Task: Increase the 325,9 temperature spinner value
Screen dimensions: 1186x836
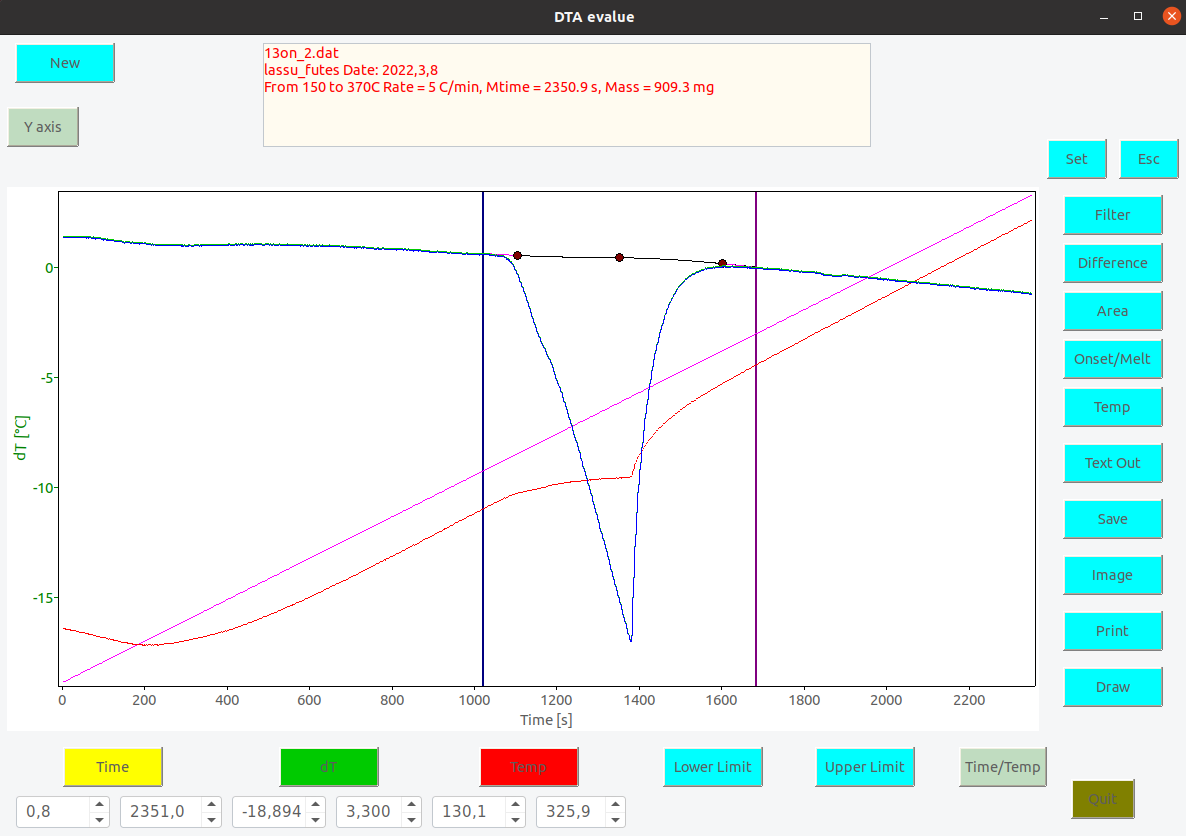Action: (x=616, y=804)
